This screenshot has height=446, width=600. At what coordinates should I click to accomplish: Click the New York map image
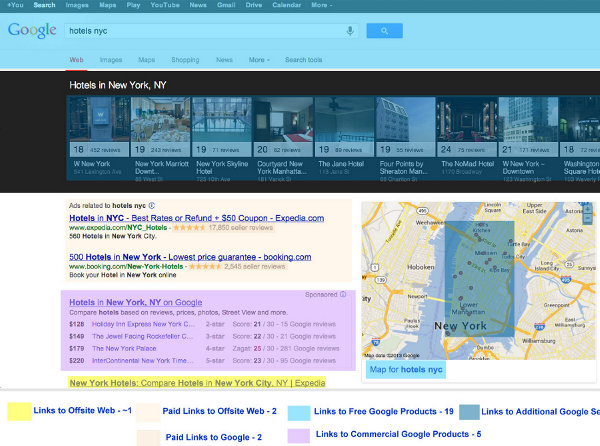pos(479,280)
